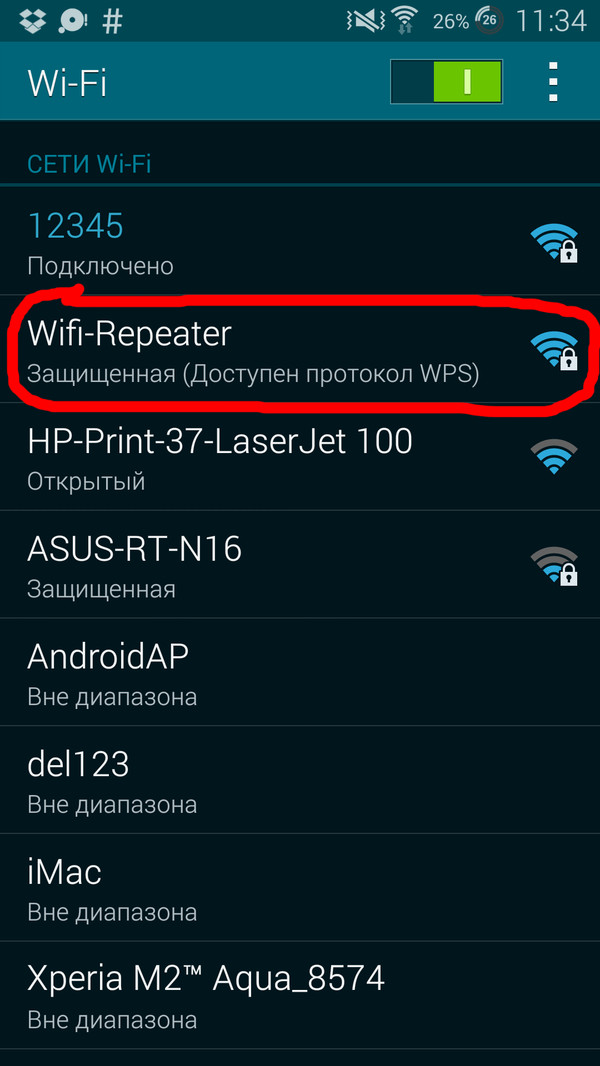Tap the Wi-Fi signal icon in status bar
Image resolution: width=600 pixels, height=1066 pixels.
407,21
